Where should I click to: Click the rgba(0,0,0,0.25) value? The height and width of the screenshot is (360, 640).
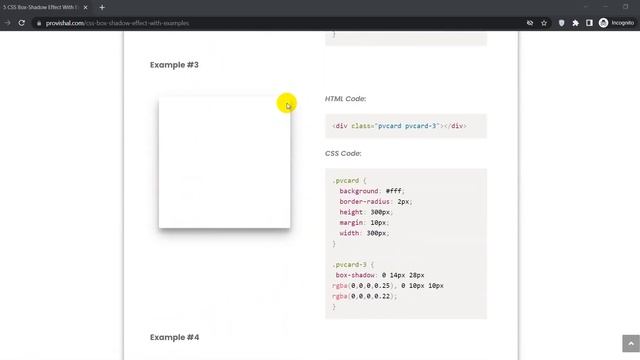point(361,286)
